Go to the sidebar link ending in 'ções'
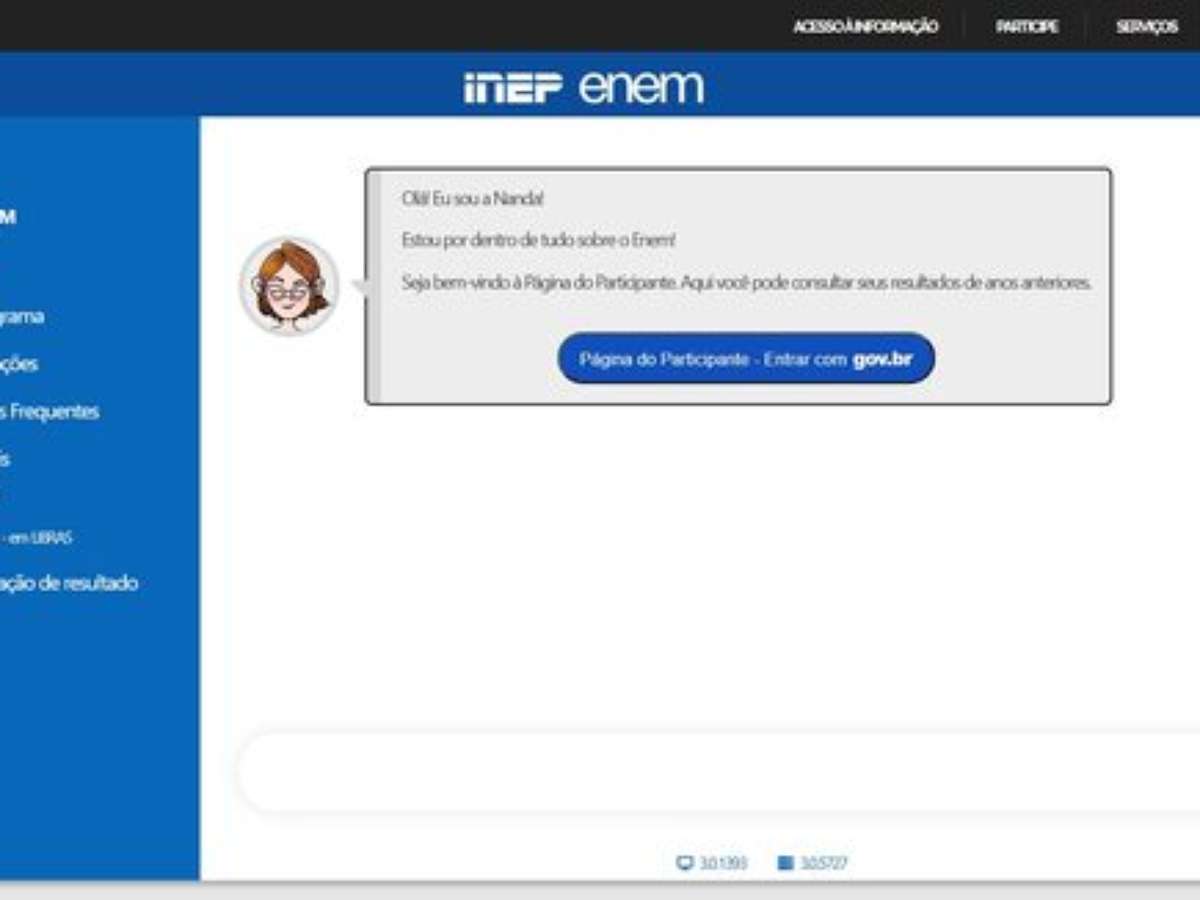The width and height of the screenshot is (1200, 900). [x=19, y=364]
